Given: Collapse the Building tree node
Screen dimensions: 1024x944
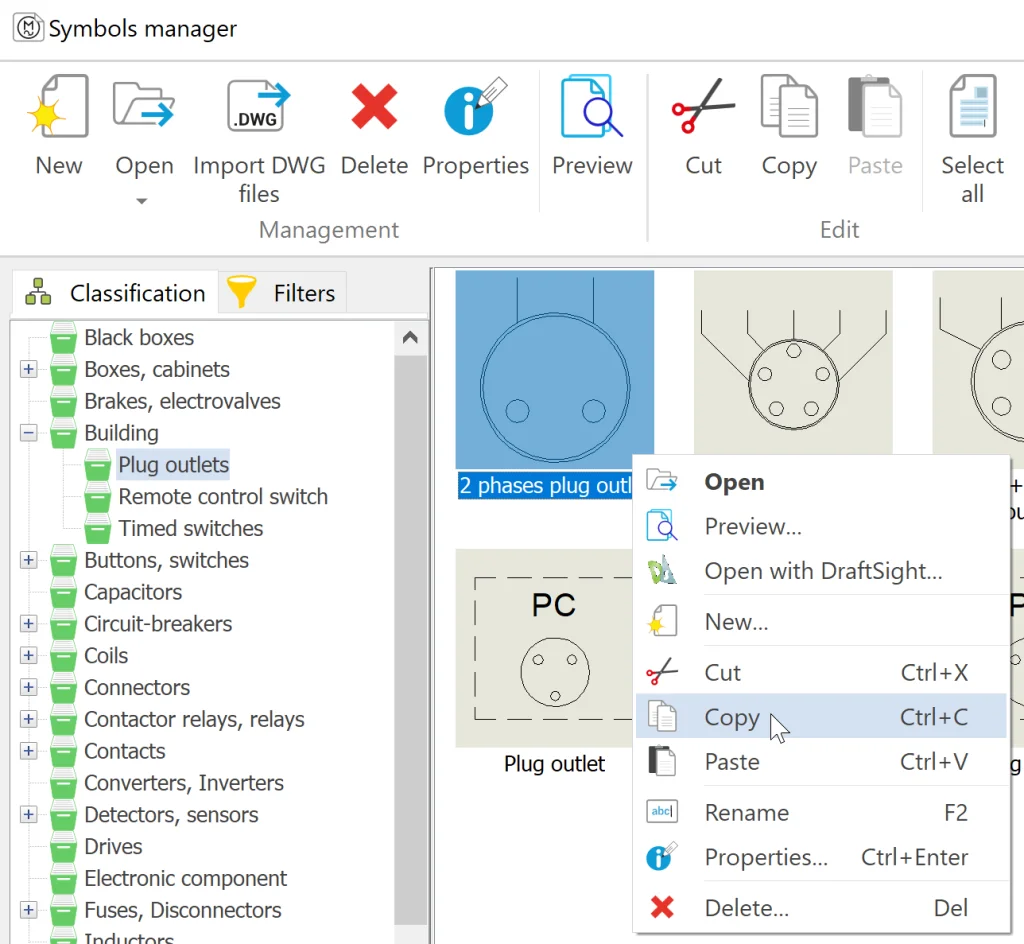Looking at the screenshot, I should point(28,433).
